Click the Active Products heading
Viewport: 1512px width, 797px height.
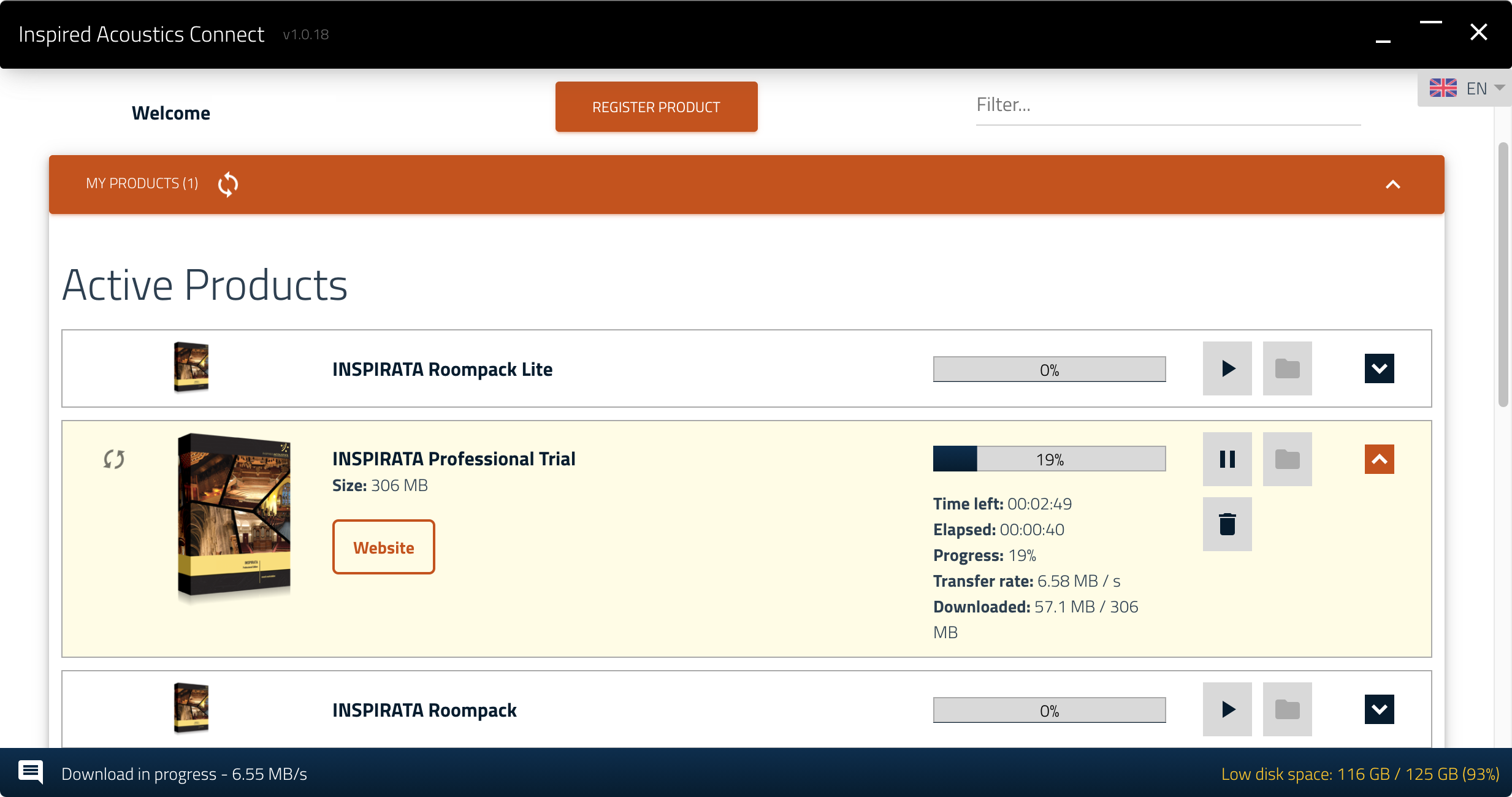[x=205, y=285]
